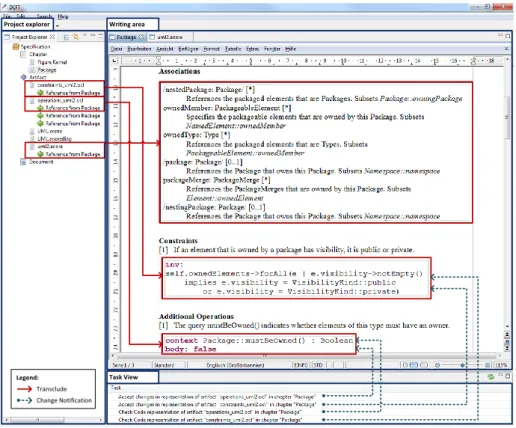516x428 pixels.
Task: Select side-by-side page view layout icon
Action: (x=414, y=365)
